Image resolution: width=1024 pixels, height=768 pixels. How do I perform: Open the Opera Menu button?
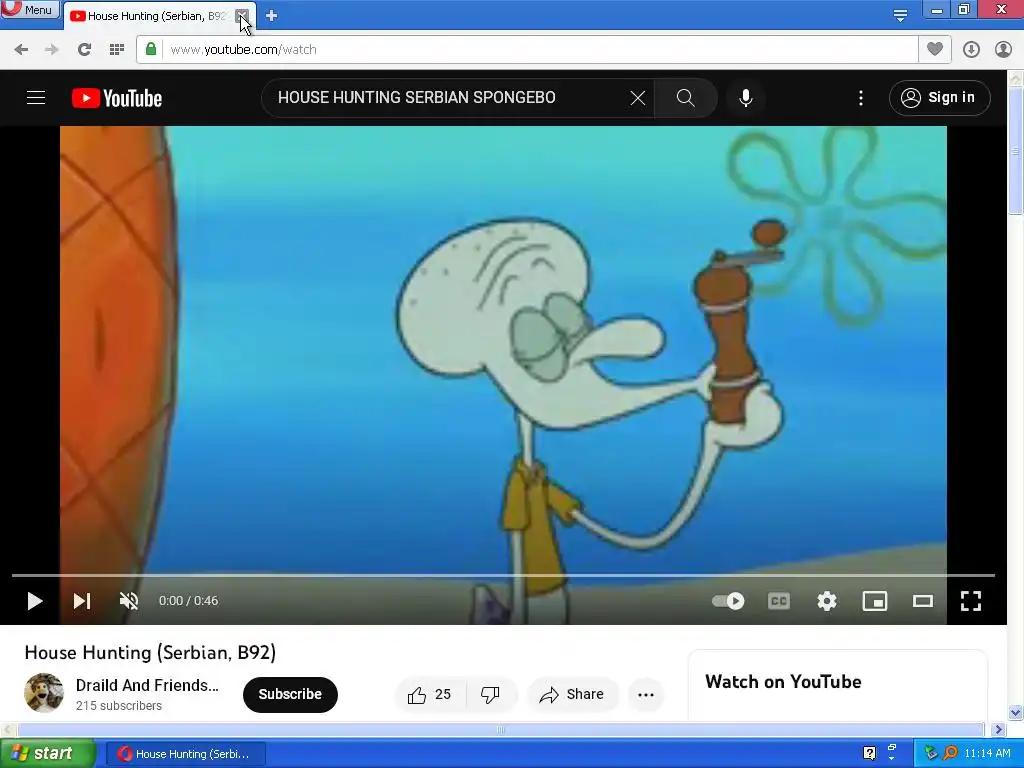30,9
